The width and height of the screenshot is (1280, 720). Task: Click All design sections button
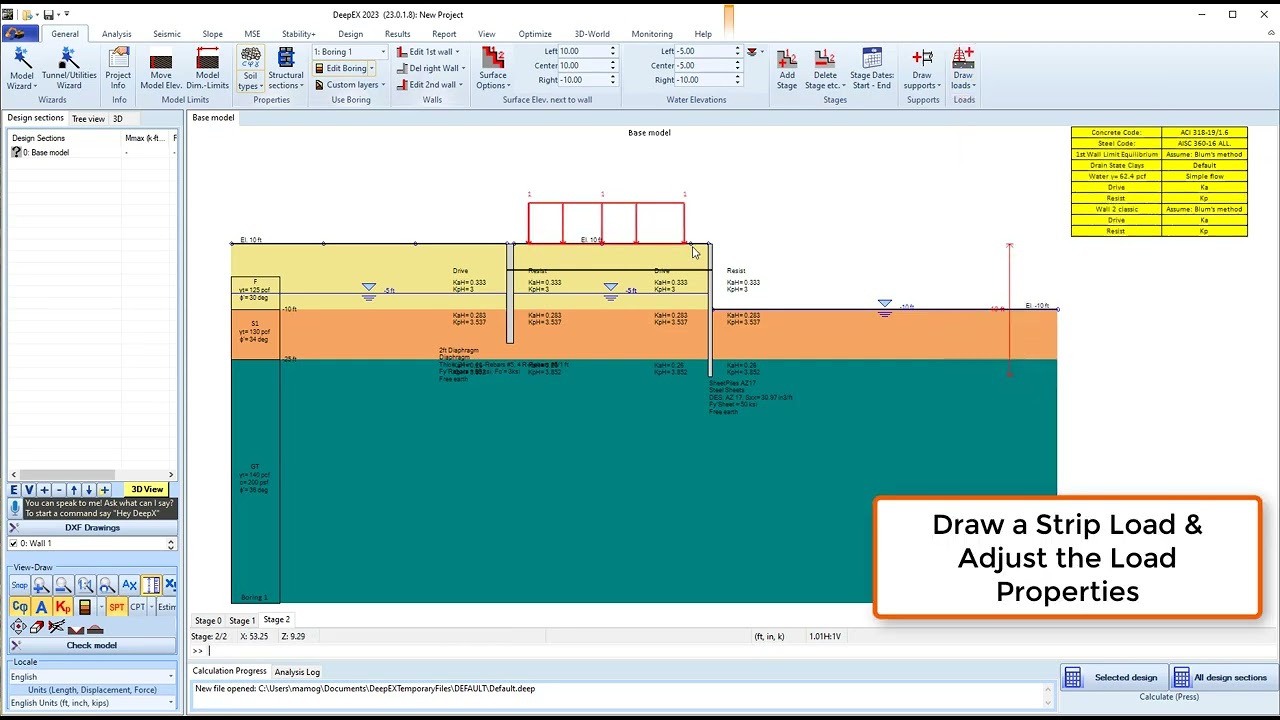pyautogui.click(x=1221, y=678)
